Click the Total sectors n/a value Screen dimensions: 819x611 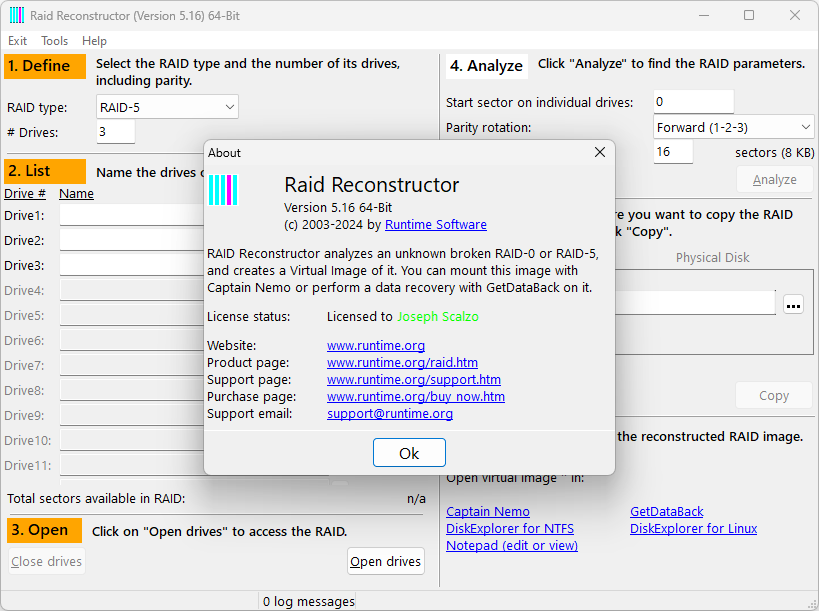[416, 499]
